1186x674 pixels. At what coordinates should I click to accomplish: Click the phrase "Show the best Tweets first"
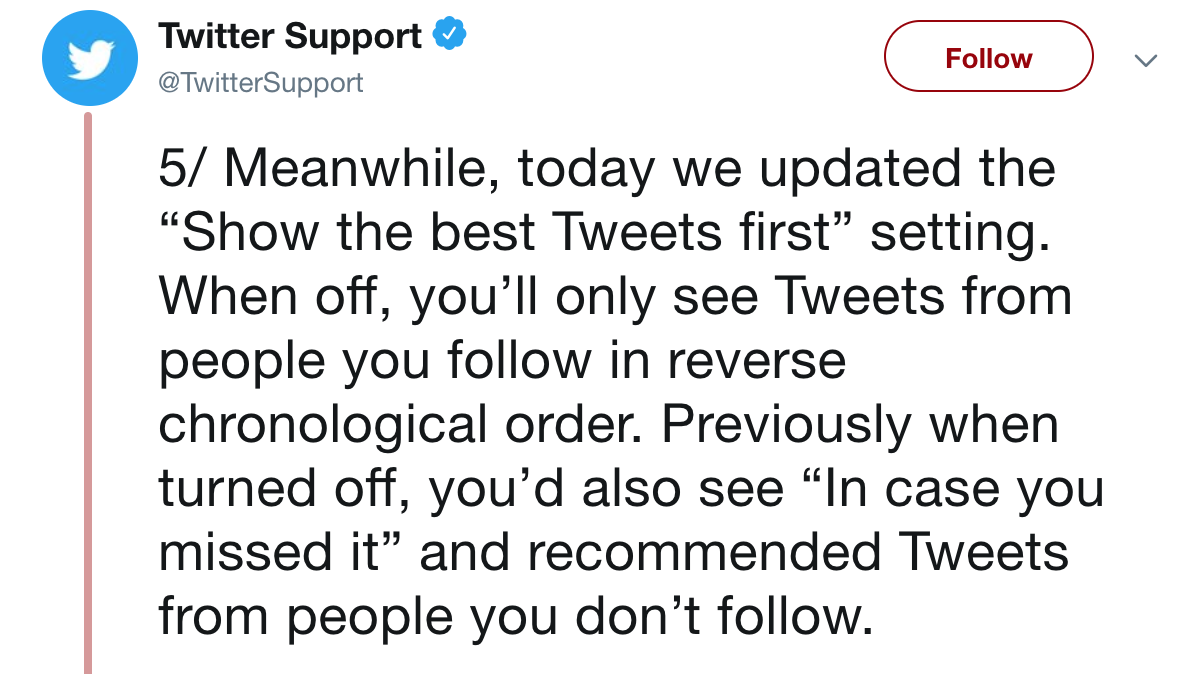point(505,231)
